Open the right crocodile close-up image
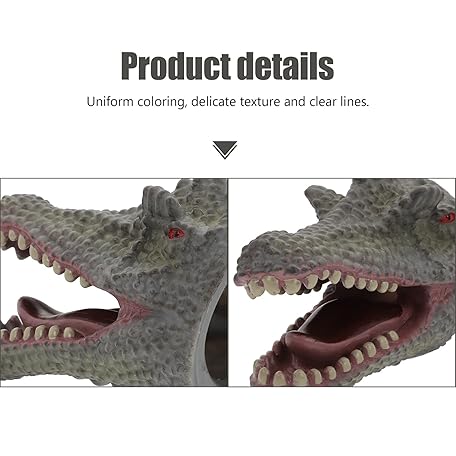Image resolution: width=456 pixels, height=456 pixels. click(x=342, y=283)
